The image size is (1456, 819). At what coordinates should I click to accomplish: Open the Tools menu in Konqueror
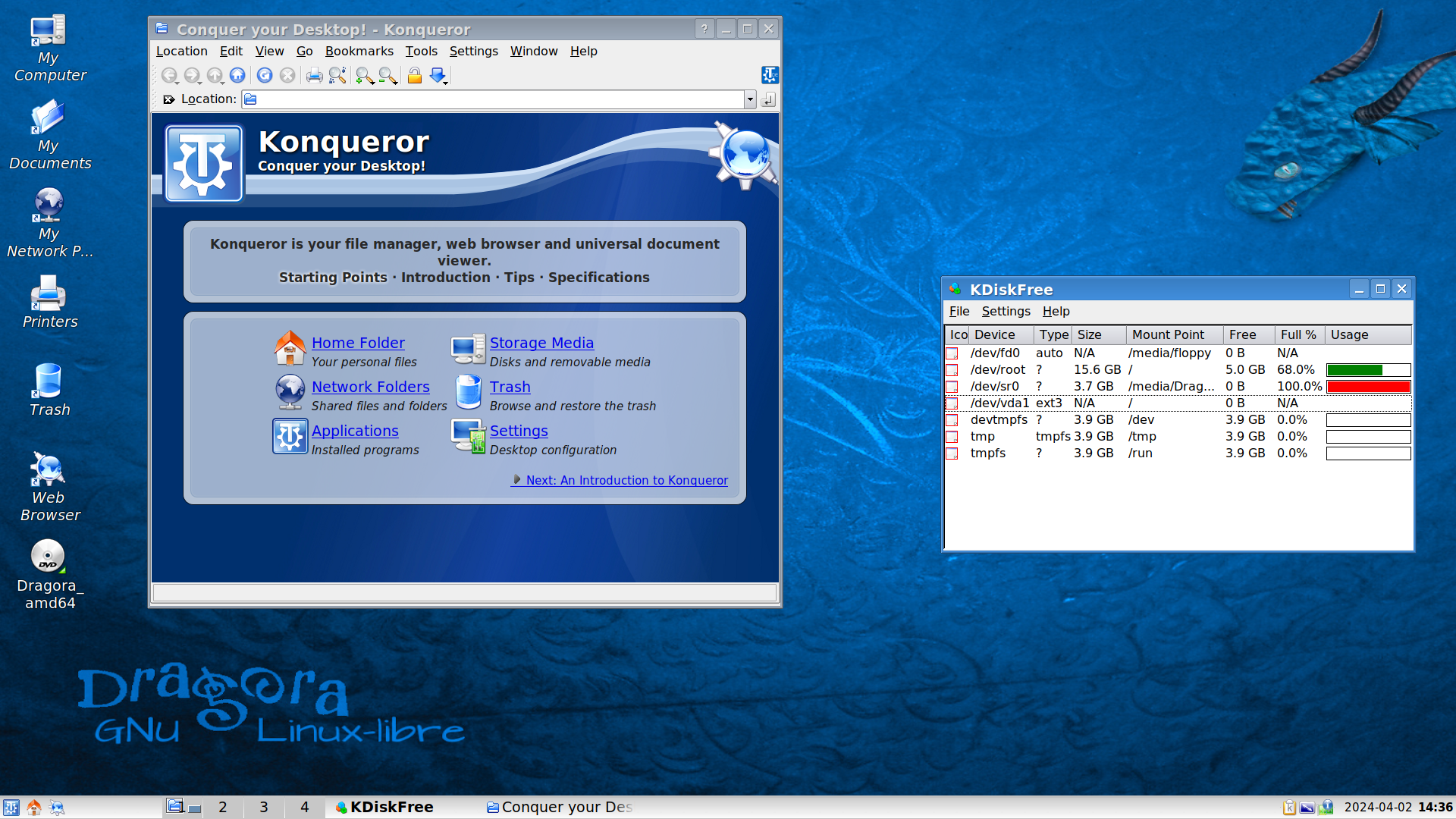pos(421,51)
